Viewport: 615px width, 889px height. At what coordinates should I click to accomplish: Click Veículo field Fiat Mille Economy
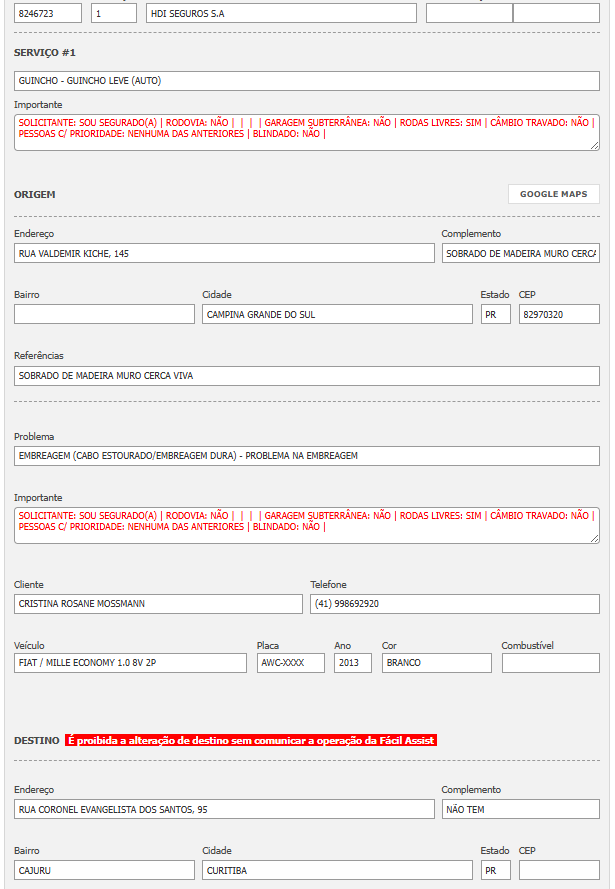click(x=130, y=663)
